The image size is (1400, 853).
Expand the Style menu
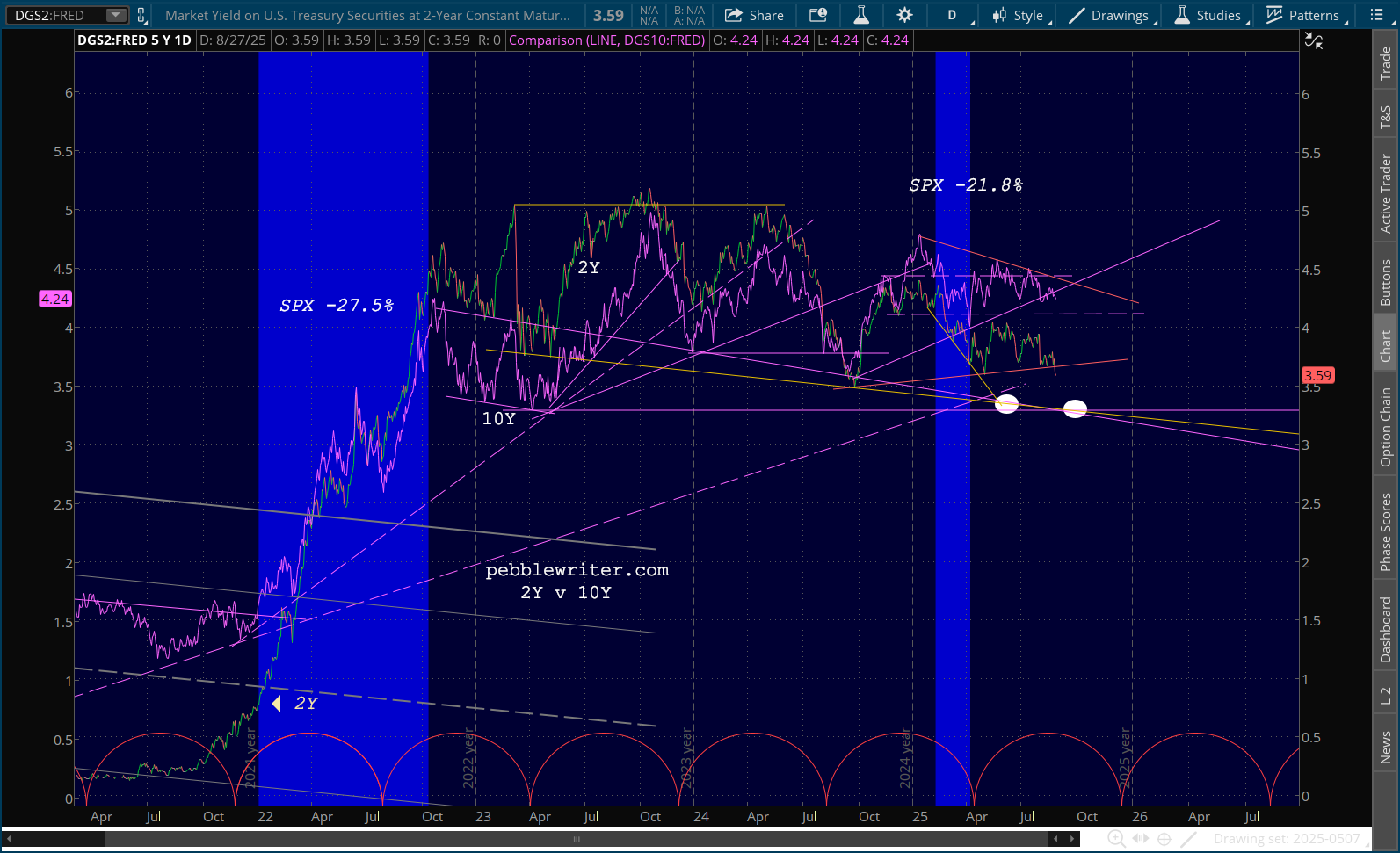[1019, 15]
